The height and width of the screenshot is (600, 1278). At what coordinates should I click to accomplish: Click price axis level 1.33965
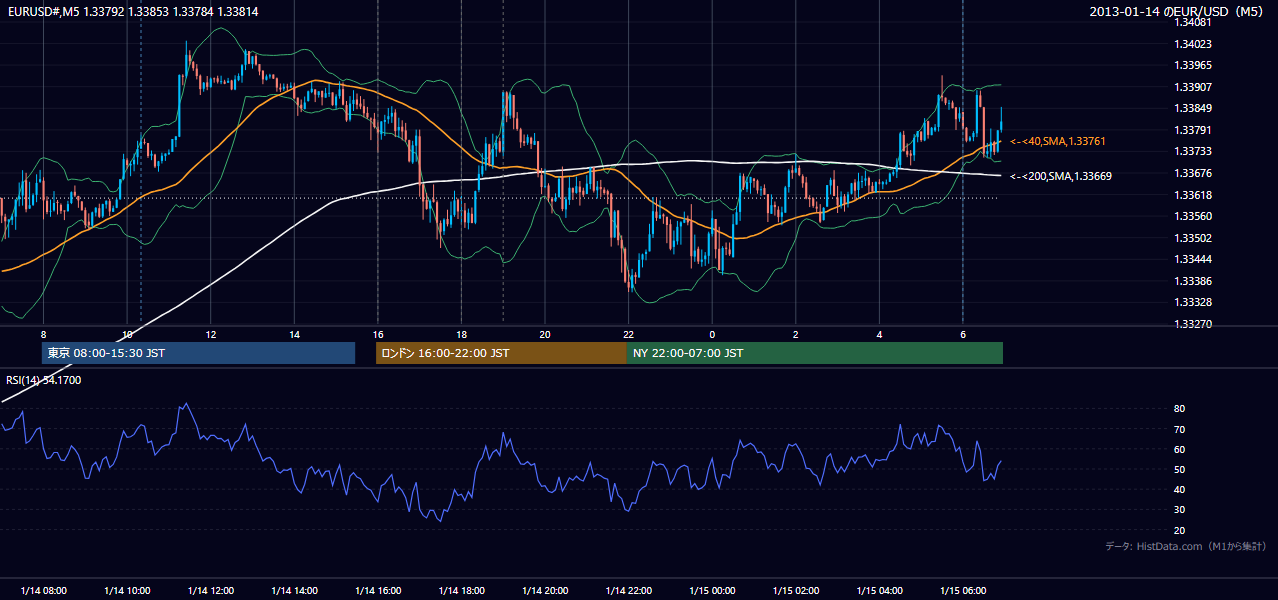tap(1194, 66)
